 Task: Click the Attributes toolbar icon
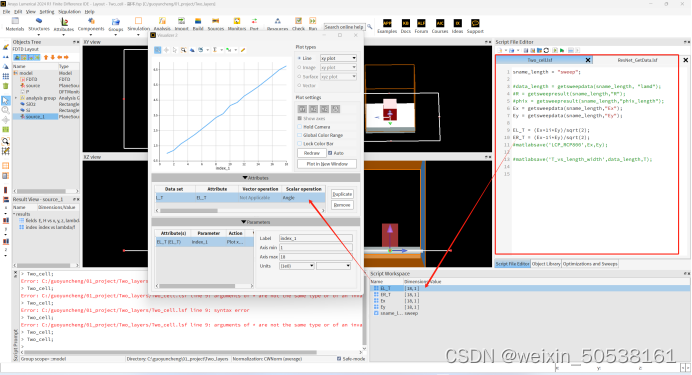(x=64, y=21)
